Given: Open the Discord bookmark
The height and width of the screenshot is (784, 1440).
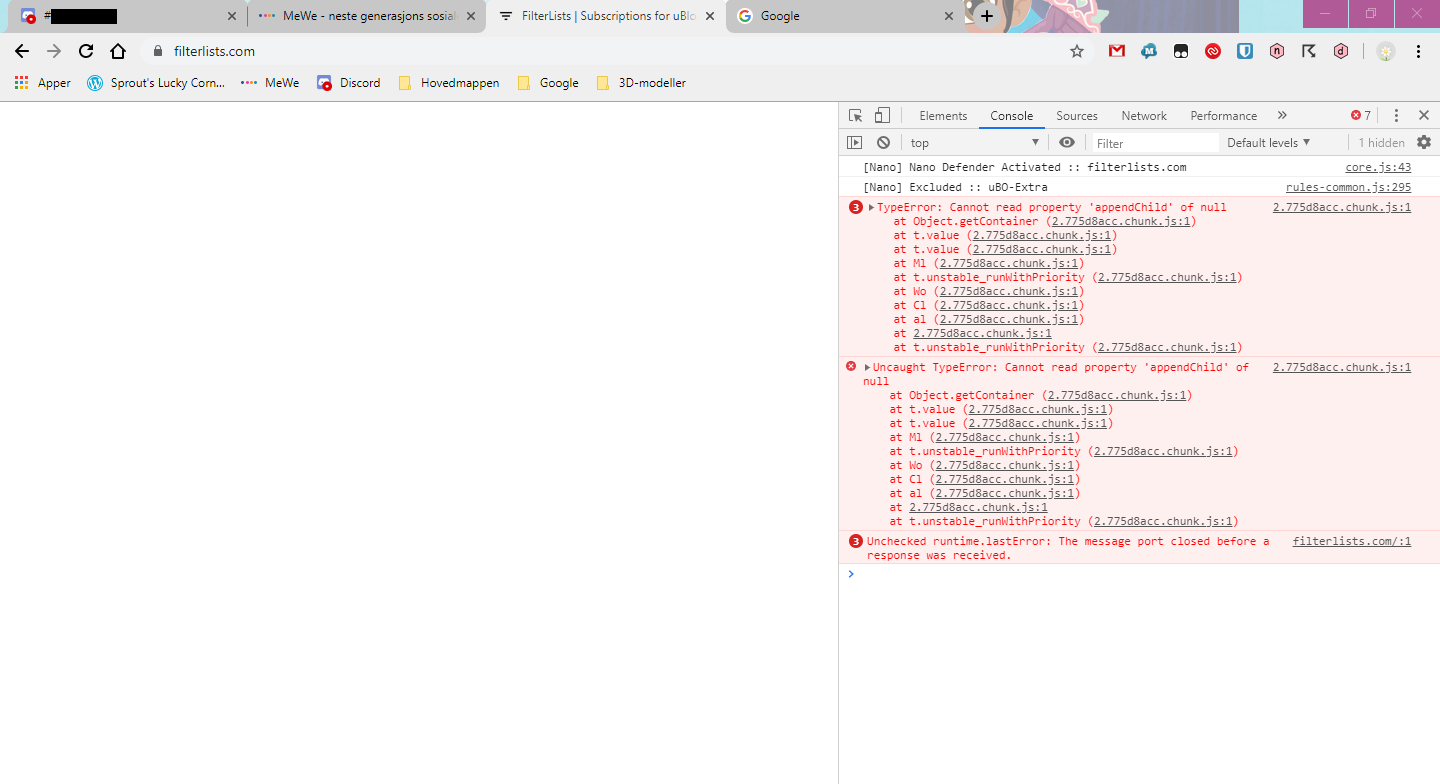Looking at the screenshot, I should 349,83.
